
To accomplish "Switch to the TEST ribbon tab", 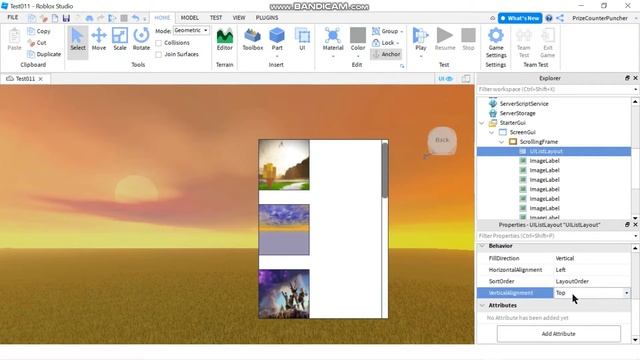I will pyautogui.click(x=216, y=18).
